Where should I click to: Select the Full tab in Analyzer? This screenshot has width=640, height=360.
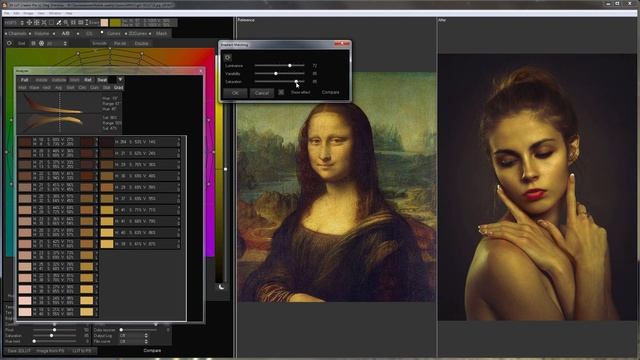click(x=24, y=80)
